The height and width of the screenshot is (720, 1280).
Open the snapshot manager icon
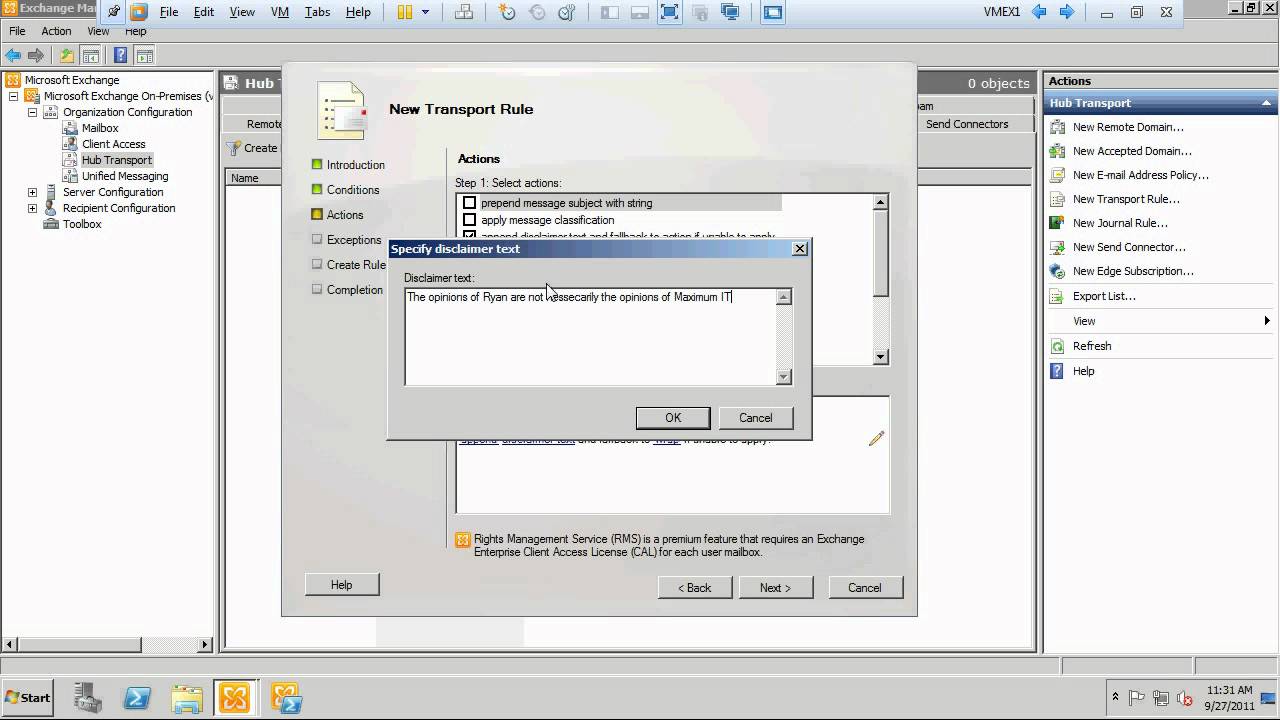pyautogui.click(x=567, y=12)
